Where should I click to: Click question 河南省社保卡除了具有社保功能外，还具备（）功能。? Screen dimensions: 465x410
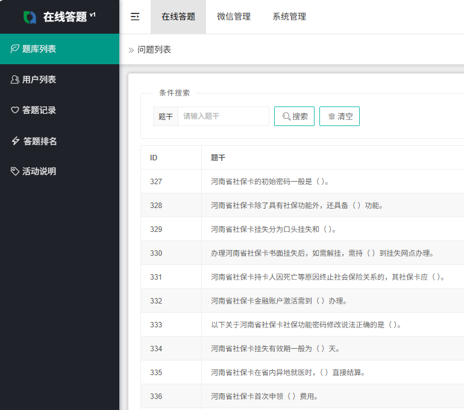(297, 205)
